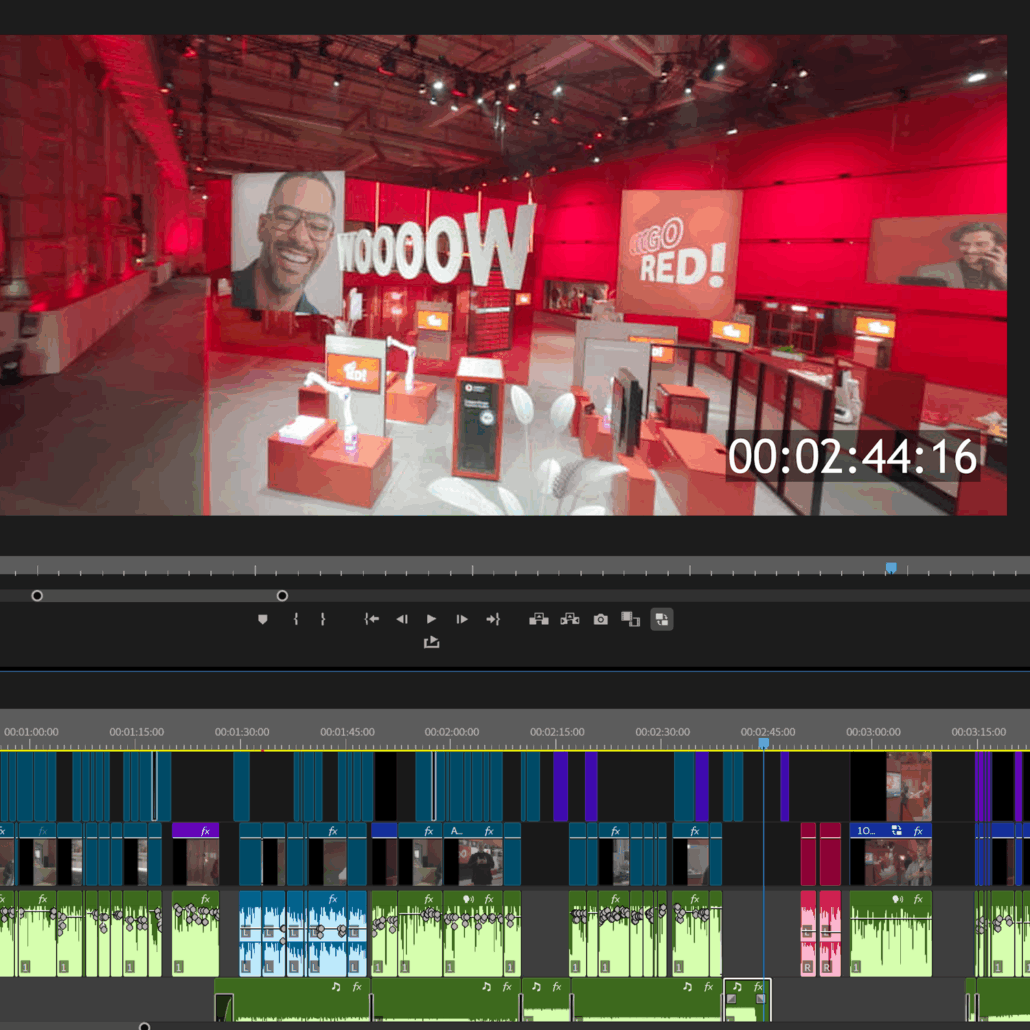
Task: Click the music note on the selected music clip
Action: (737, 987)
